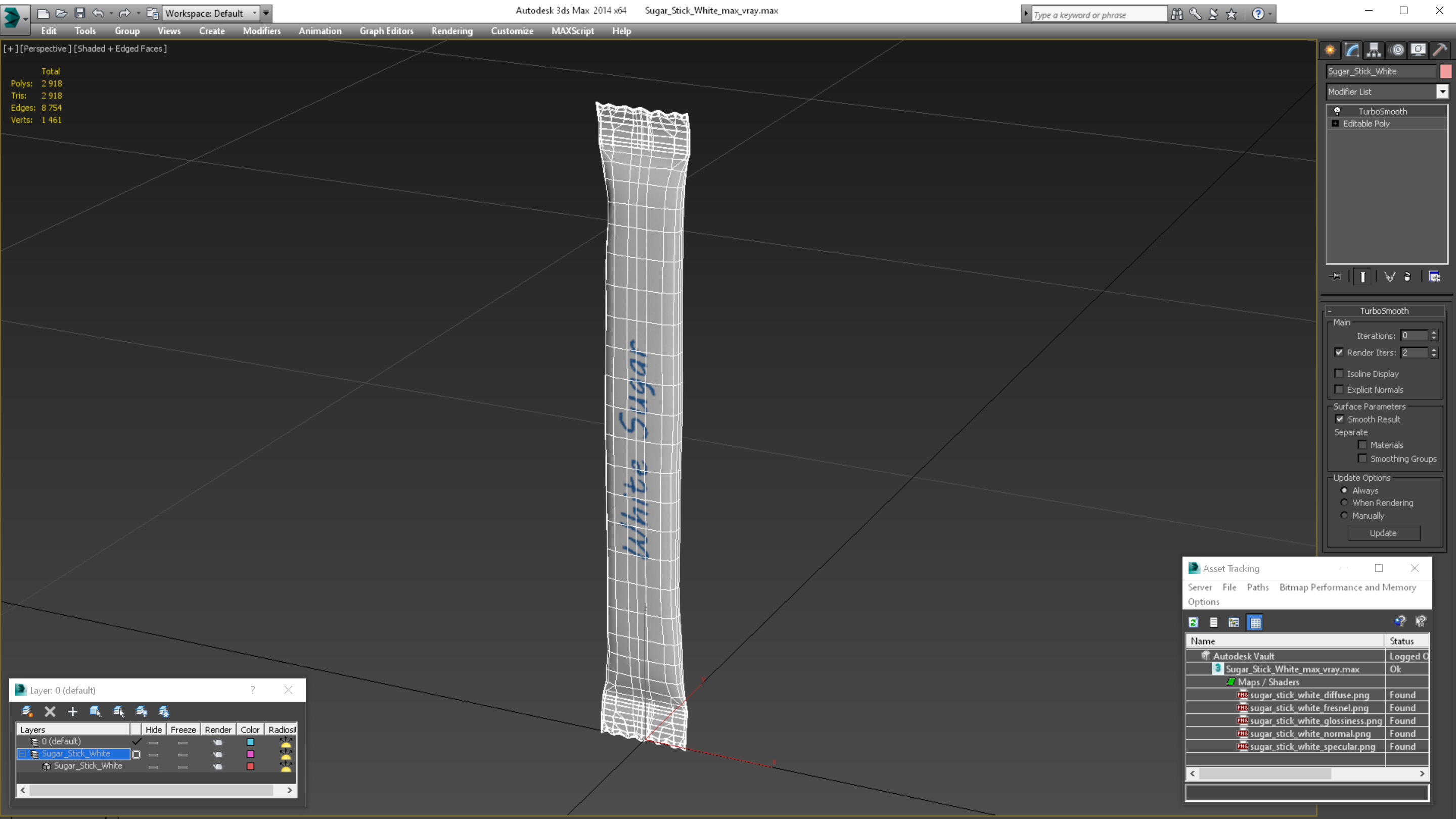Viewport: 1456px width, 819px height.
Task: Select the Always update radio button
Action: pos(1344,490)
